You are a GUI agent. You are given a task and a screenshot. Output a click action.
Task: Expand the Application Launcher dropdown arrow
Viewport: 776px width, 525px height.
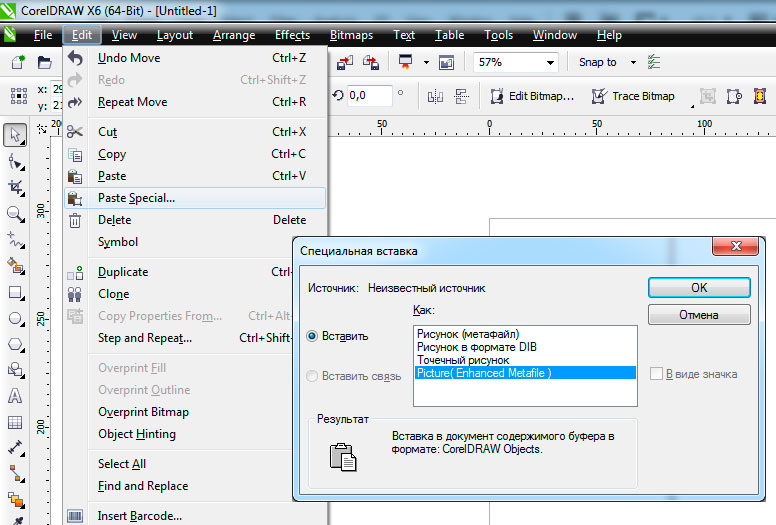(x=426, y=62)
